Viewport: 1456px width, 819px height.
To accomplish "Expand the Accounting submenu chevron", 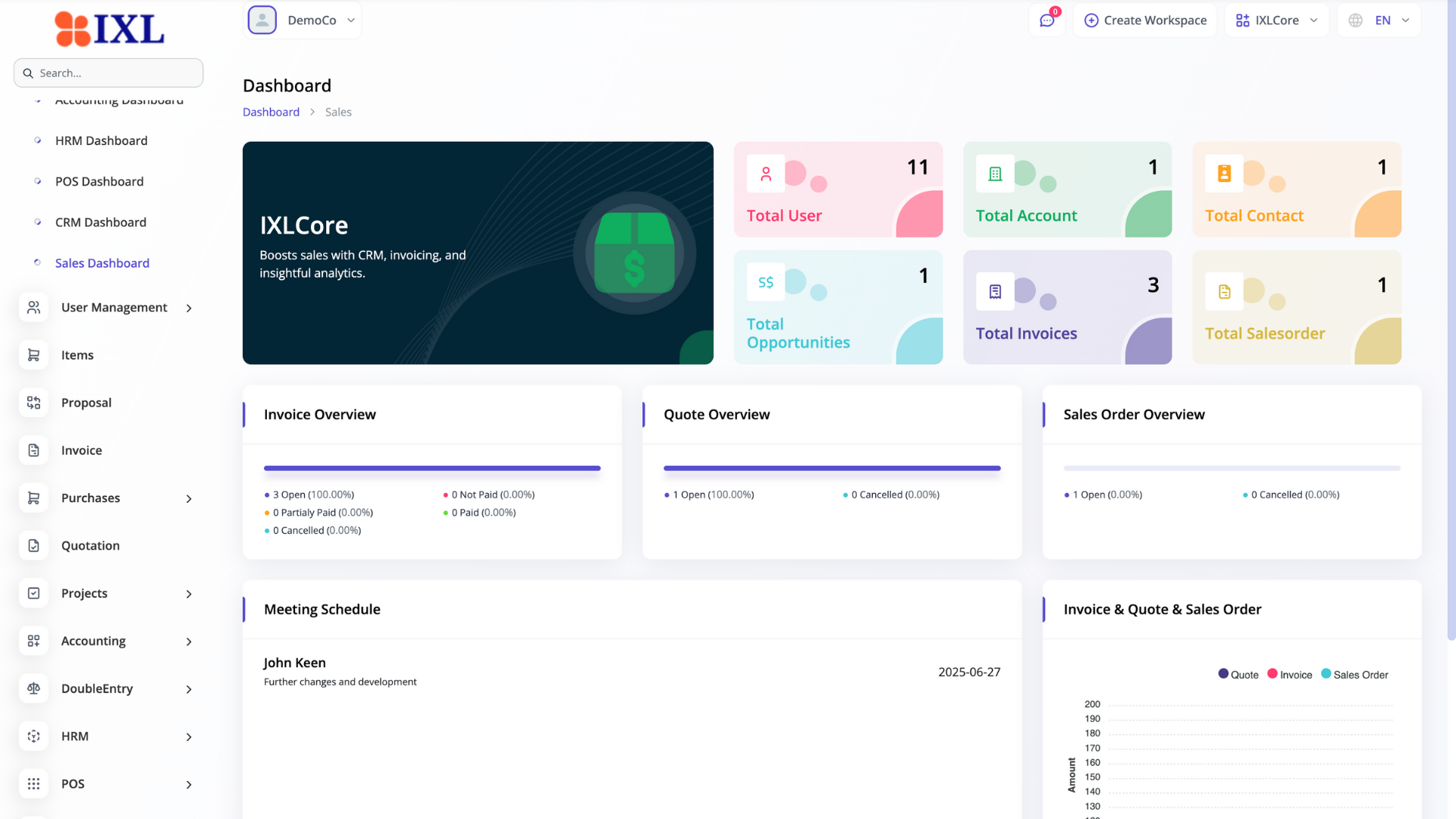I will point(189,642).
